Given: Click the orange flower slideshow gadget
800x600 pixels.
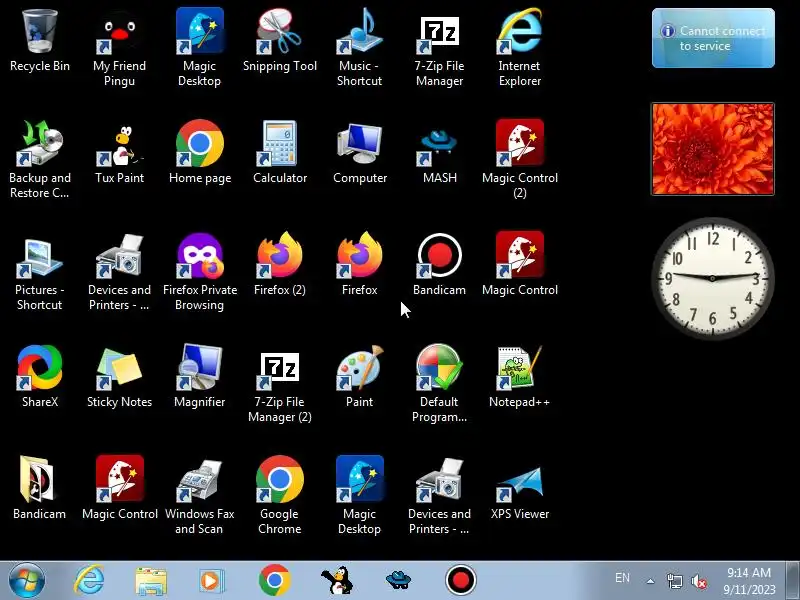Looking at the screenshot, I should tap(713, 149).
